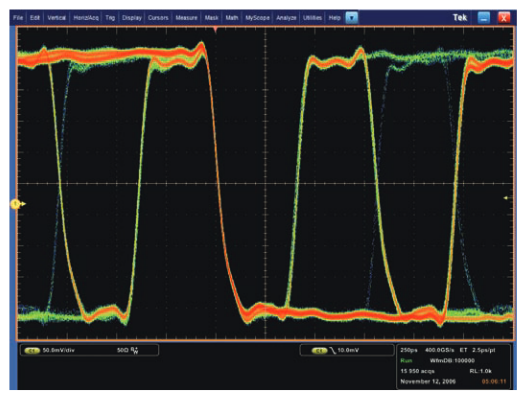Open the Display menu
523x397 pixels.
pos(132,18)
